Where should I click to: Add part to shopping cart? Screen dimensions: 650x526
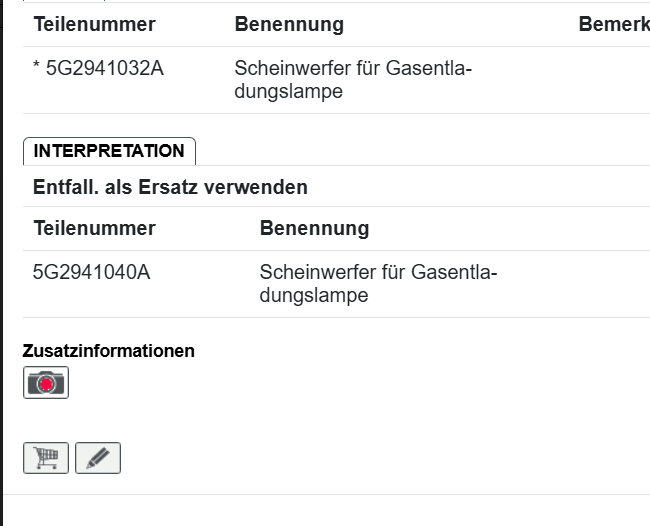46,459
